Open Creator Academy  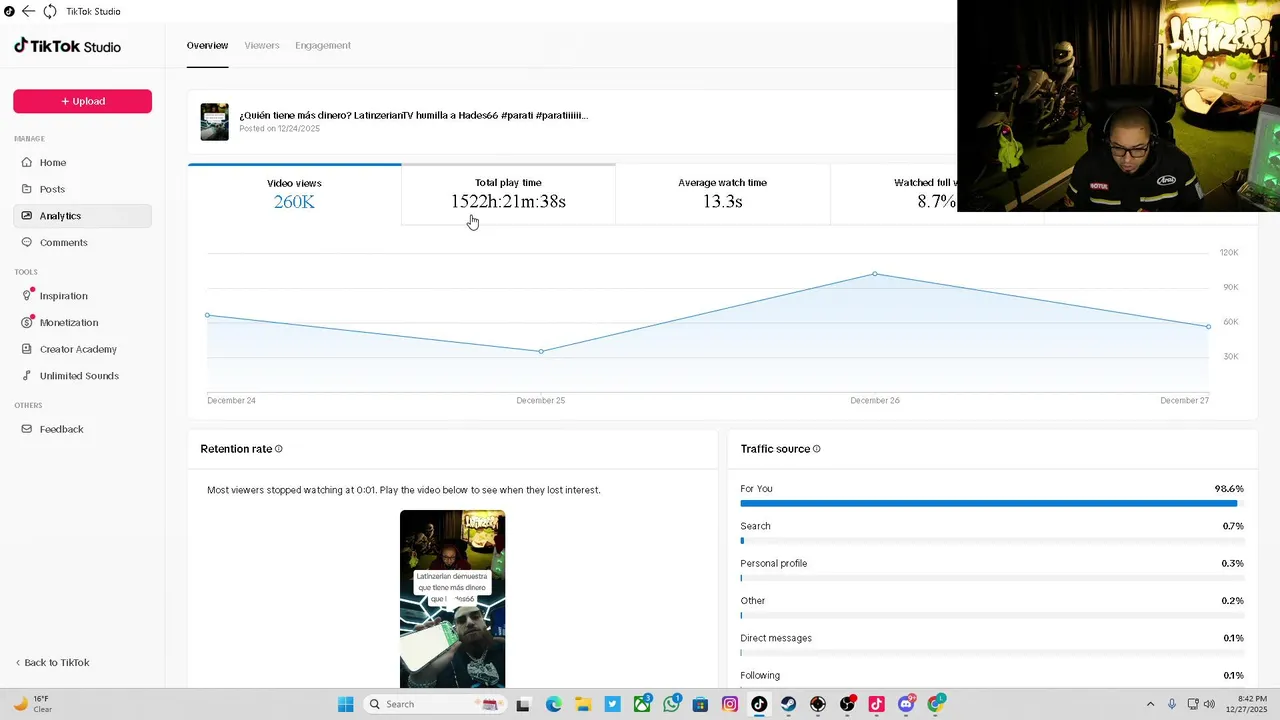click(x=82, y=349)
